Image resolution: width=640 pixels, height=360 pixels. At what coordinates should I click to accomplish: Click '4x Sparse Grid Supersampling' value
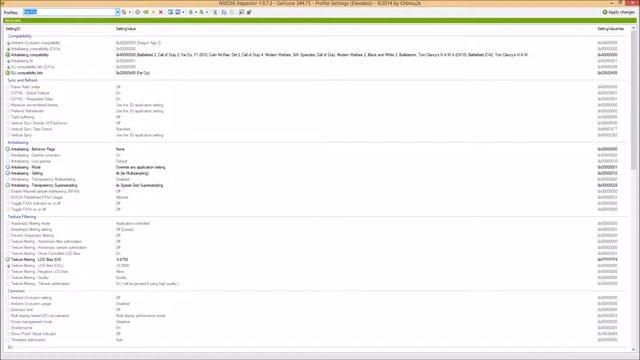(x=139, y=185)
